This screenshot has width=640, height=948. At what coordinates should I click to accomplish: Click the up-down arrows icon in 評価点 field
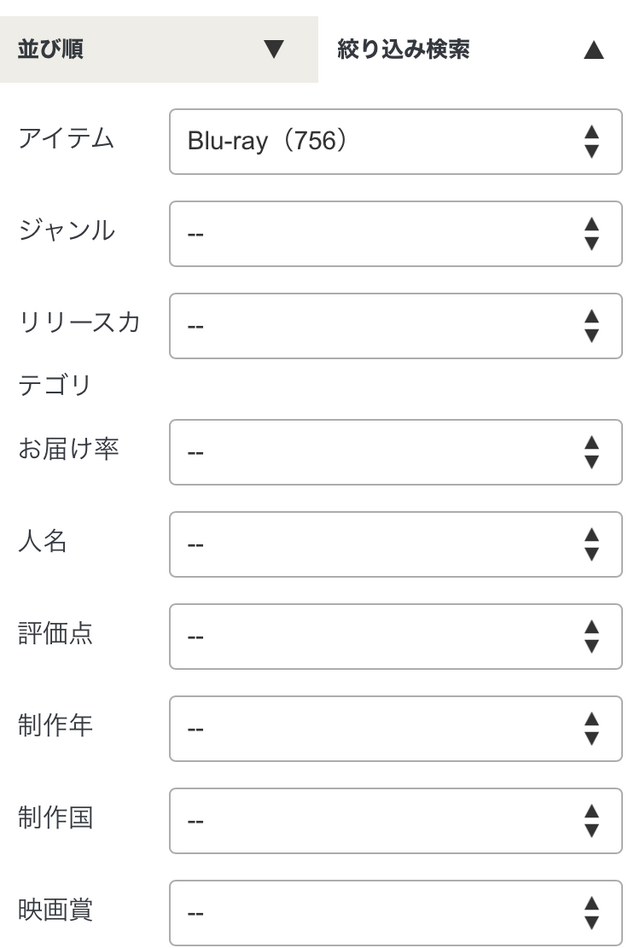pyautogui.click(x=591, y=636)
